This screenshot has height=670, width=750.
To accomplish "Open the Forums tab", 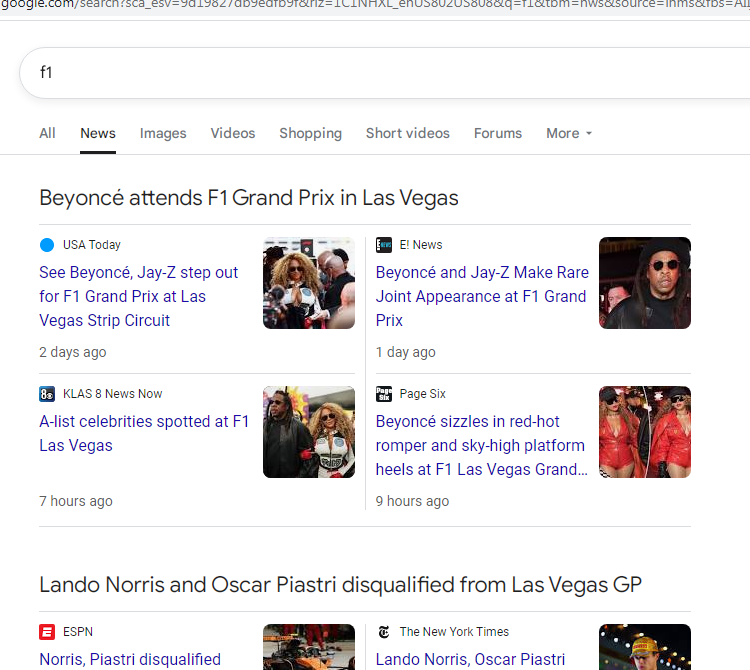I will (498, 133).
